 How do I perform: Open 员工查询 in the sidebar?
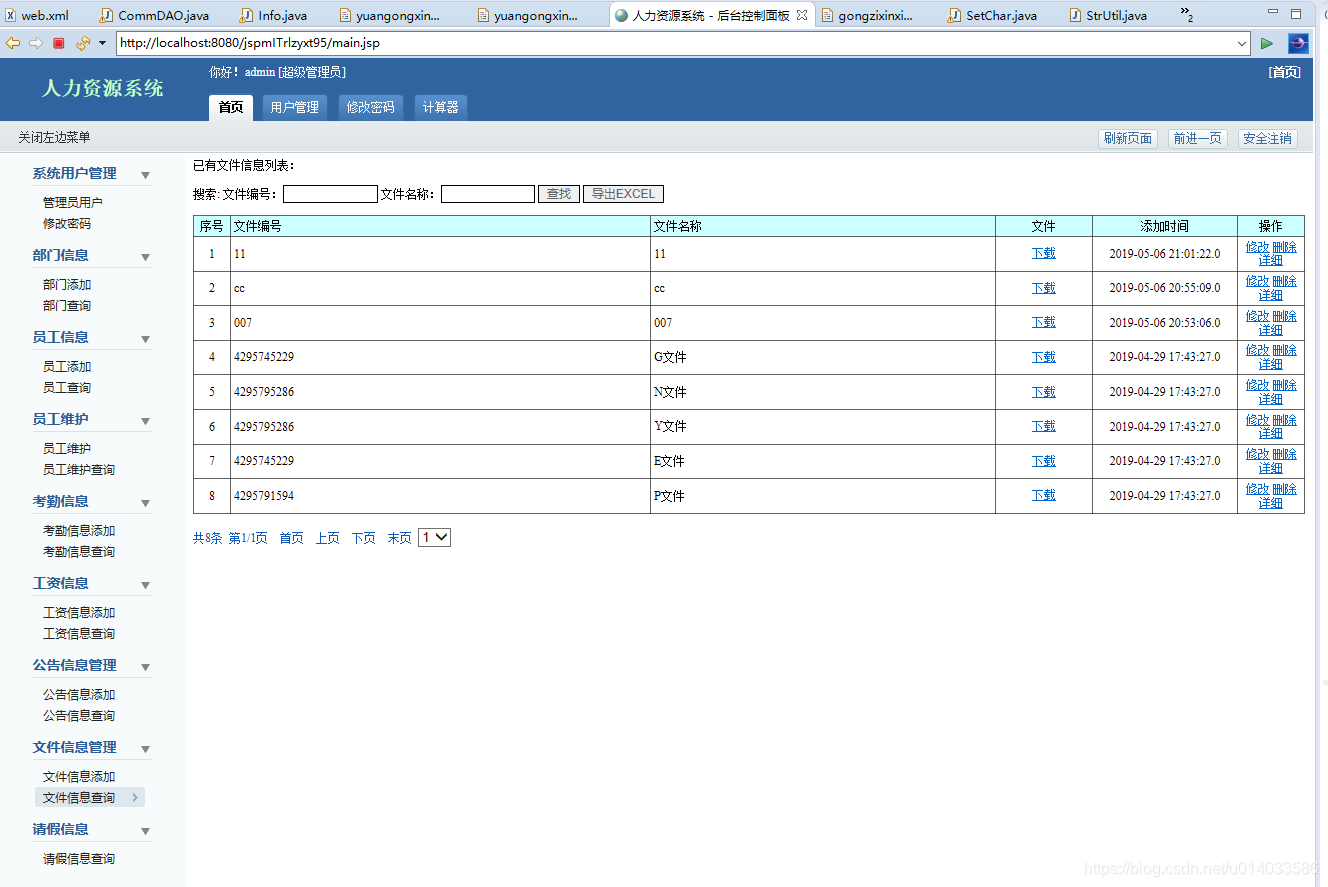tap(67, 388)
